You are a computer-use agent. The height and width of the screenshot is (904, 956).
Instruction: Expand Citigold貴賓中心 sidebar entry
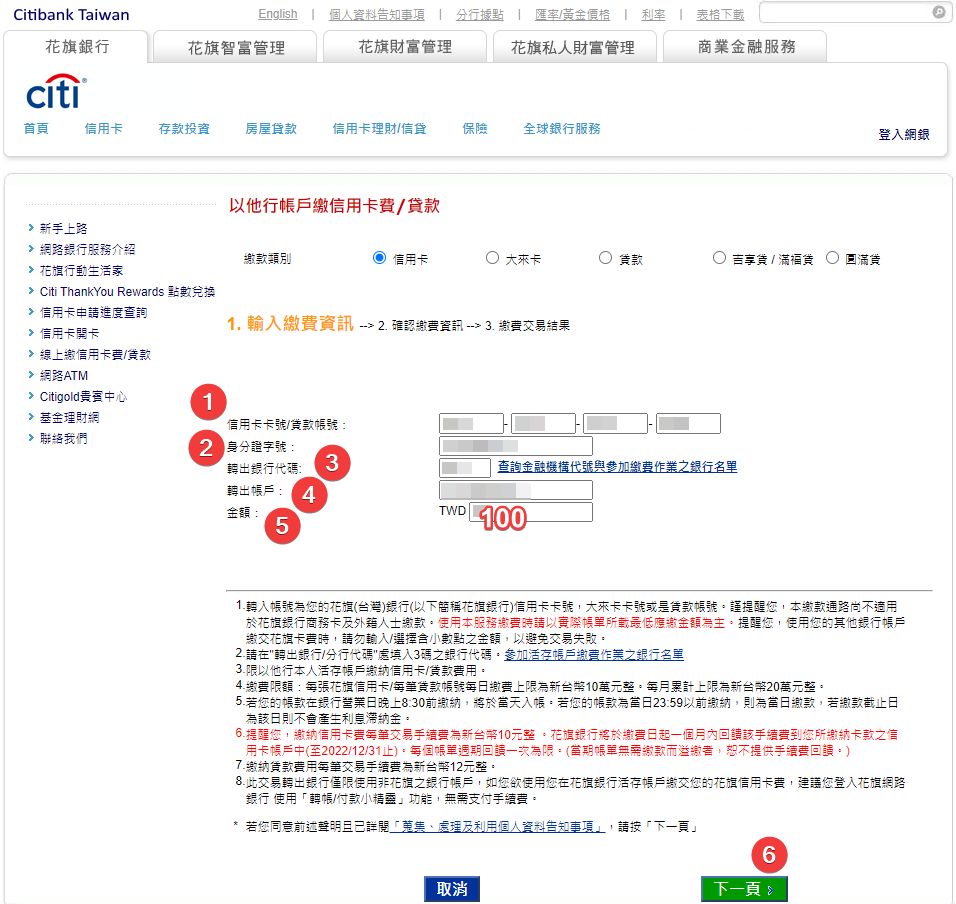(x=83, y=397)
